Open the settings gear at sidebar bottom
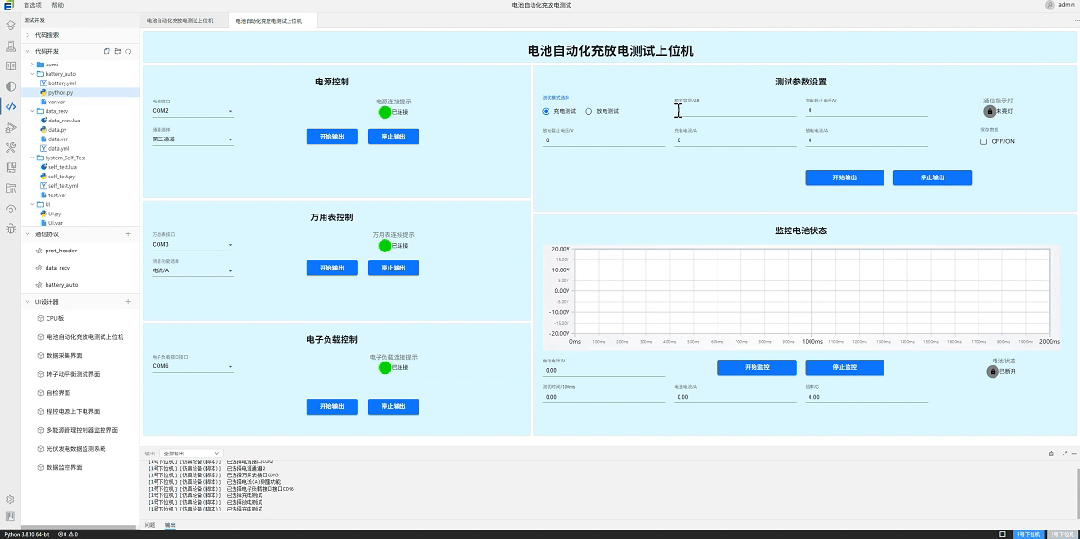 pos(10,499)
